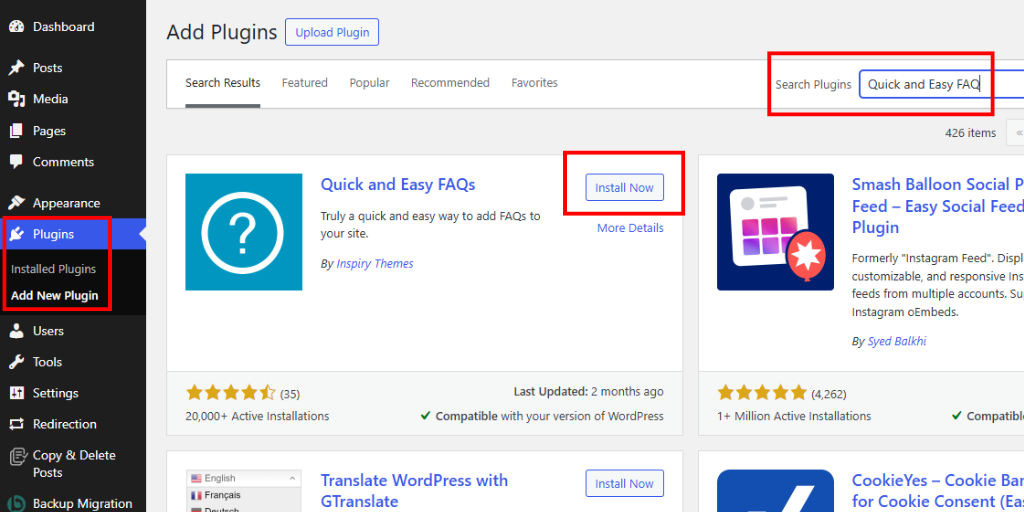Click the 426 items count
Image resolution: width=1024 pixels, height=512 pixels.
(x=970, y=133)
